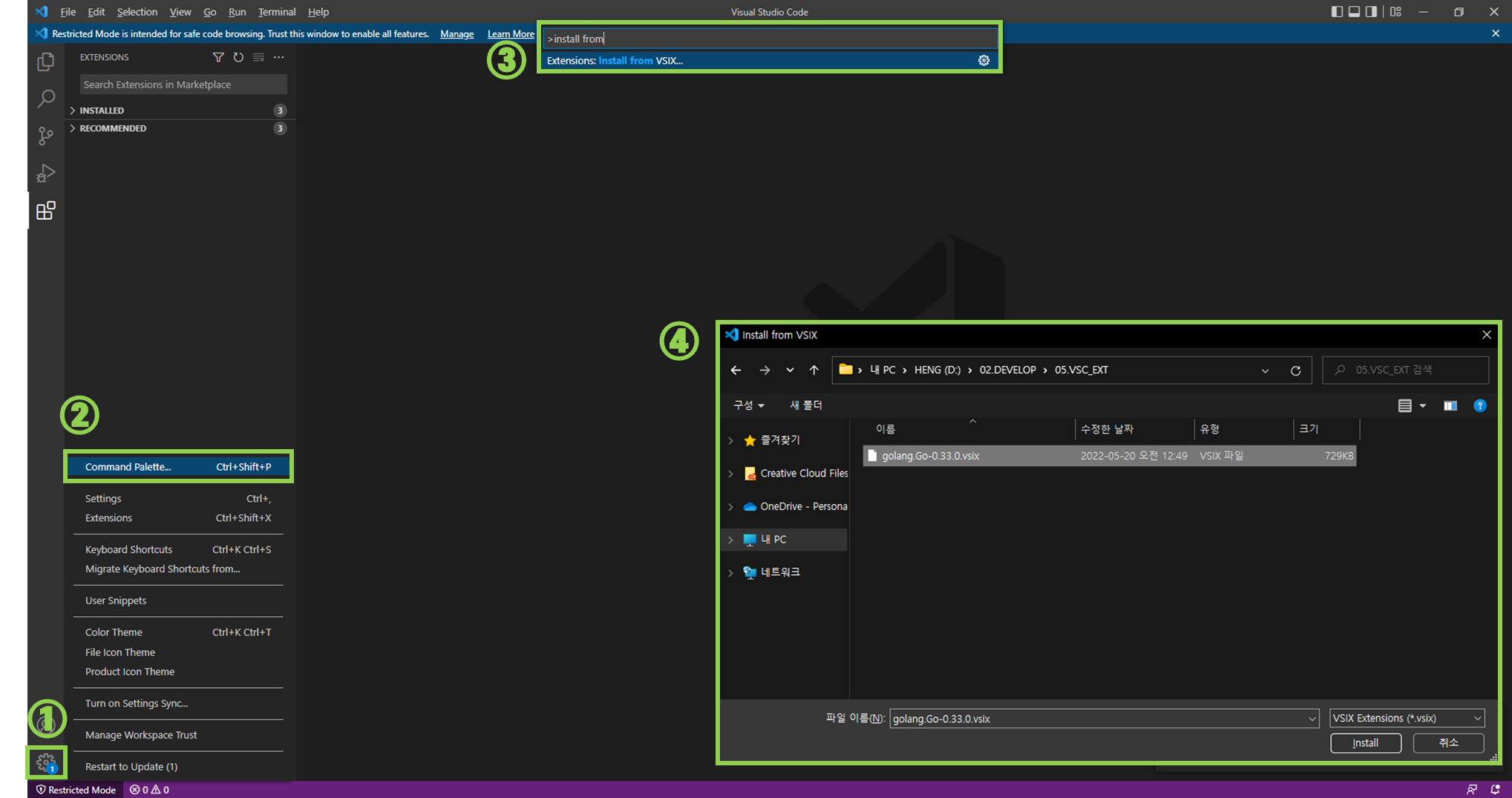Viewport: 1512px width, 798px height.
Task: Open the Explorer view in activity bar
Action: coord(46,62)
